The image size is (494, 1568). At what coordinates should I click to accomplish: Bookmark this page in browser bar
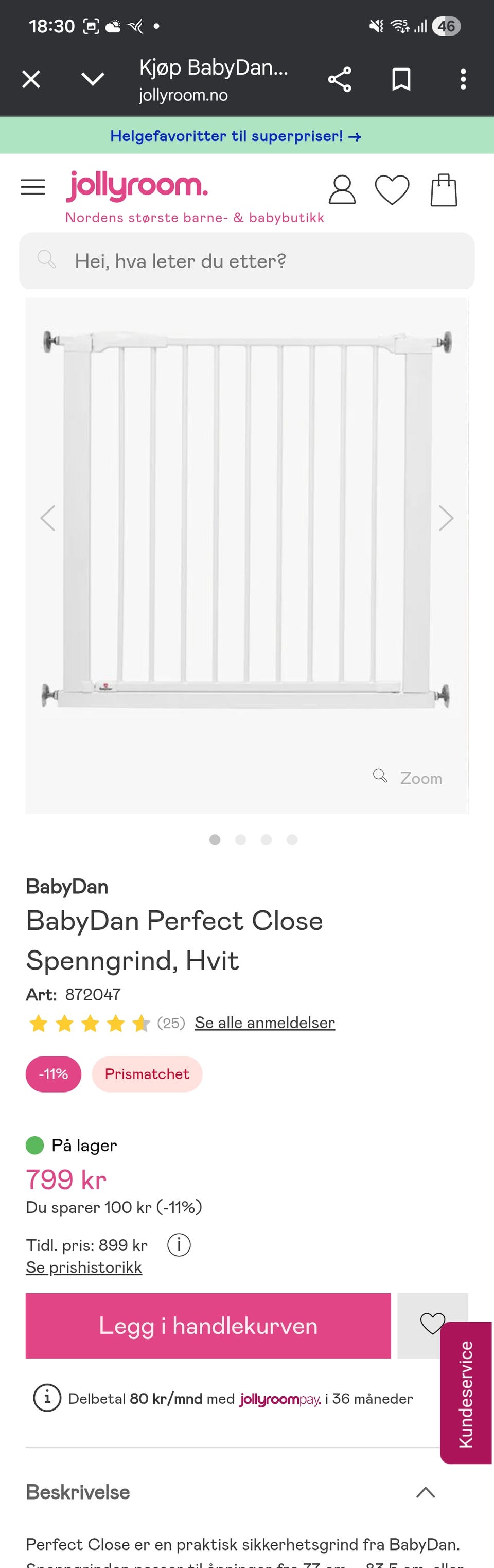(x=401, y=80)
